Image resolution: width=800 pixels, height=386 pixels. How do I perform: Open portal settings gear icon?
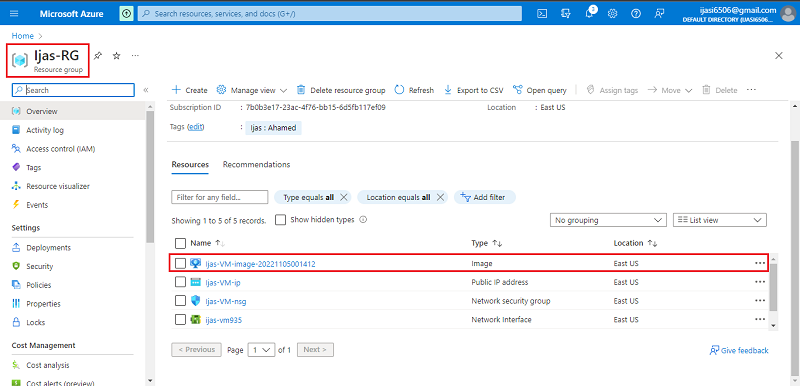[x=613, y=14]
